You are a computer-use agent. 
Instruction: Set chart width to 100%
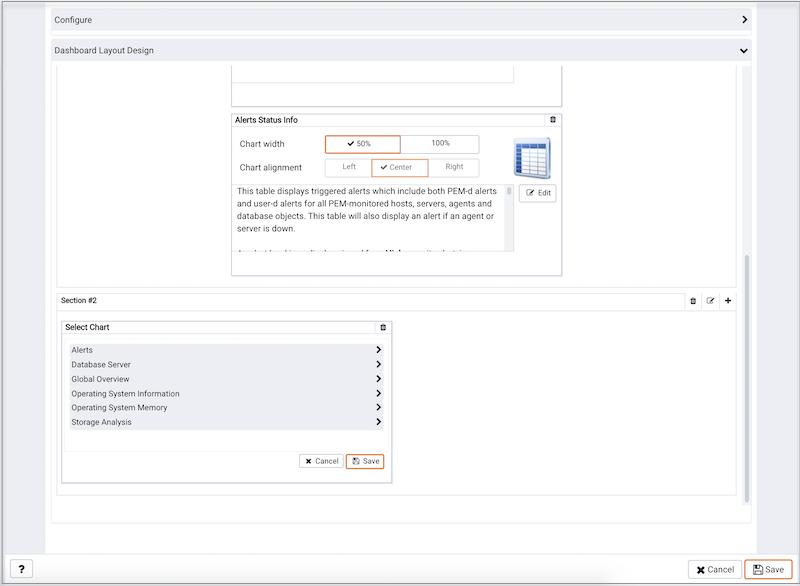(x=440, y=144)
